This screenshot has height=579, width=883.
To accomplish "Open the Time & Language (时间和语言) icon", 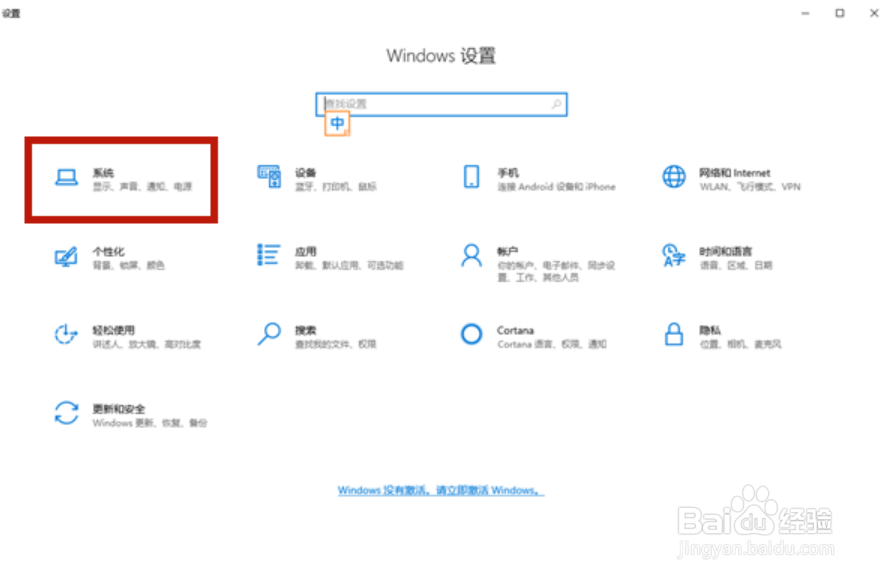I will [674, 256].
